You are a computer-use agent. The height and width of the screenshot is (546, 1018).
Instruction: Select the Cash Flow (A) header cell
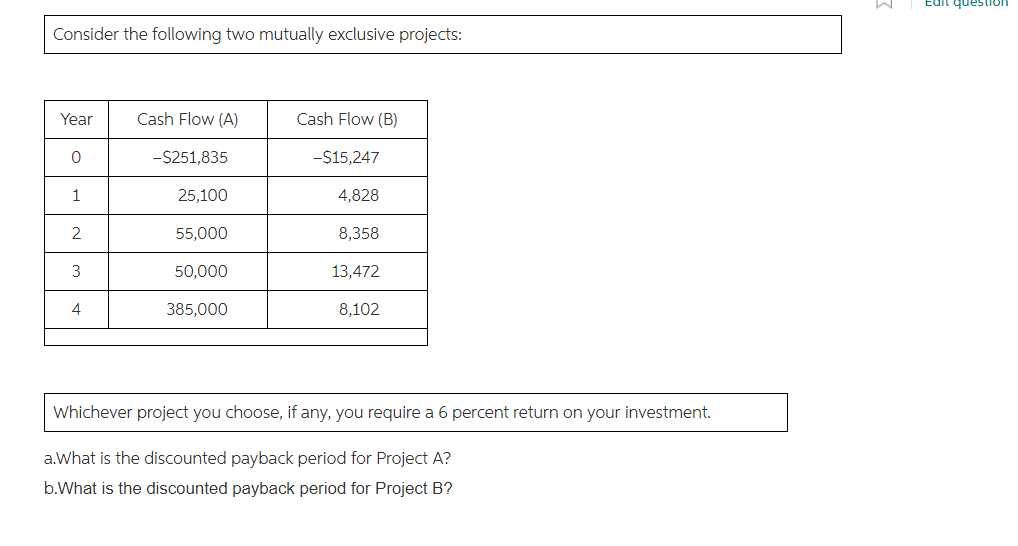(188, 119)
